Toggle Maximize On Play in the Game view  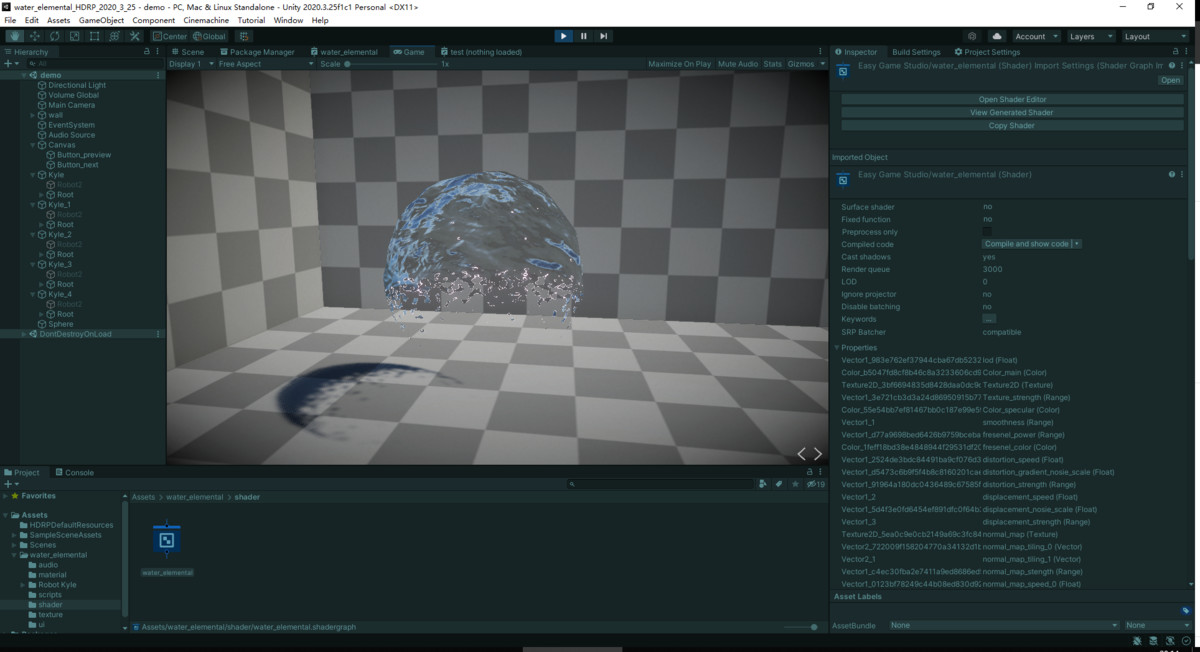678,63
